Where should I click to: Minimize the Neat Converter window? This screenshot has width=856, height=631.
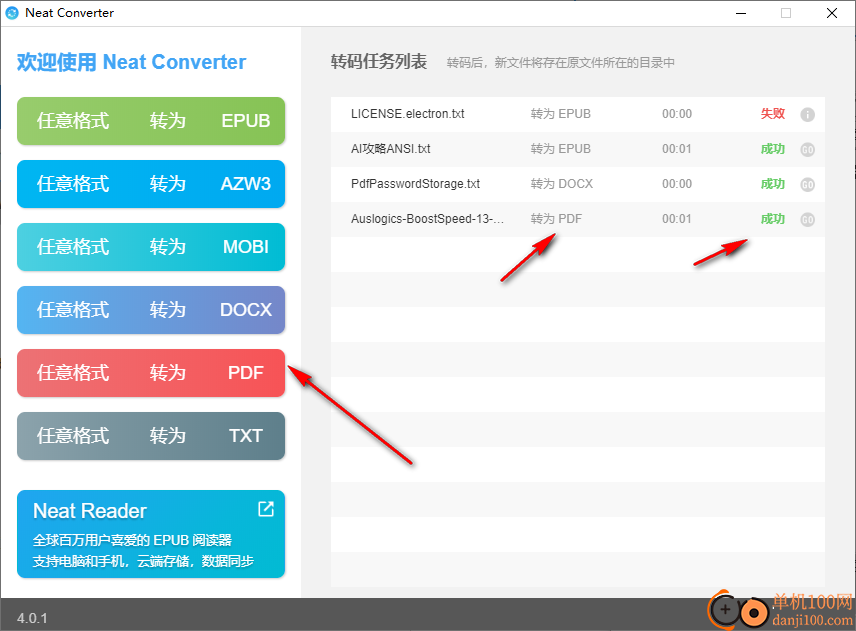tap(741, 13)
